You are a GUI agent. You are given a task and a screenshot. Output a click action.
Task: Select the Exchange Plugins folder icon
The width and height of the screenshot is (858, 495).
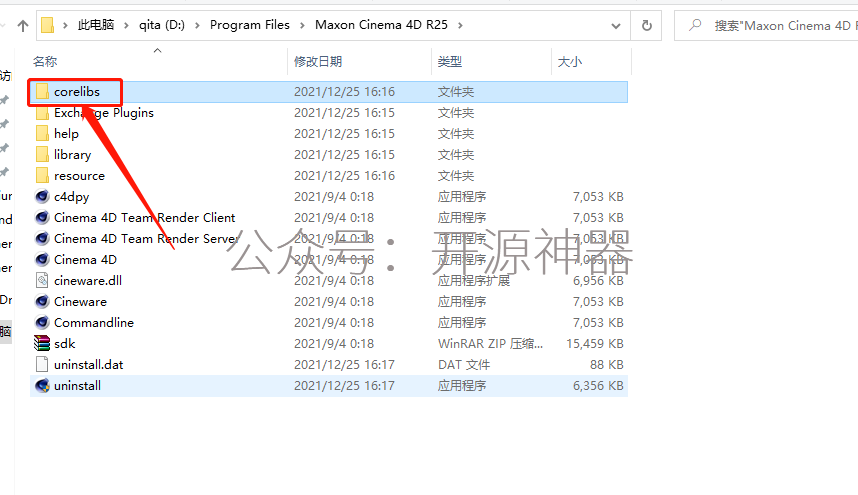[42, 113]
